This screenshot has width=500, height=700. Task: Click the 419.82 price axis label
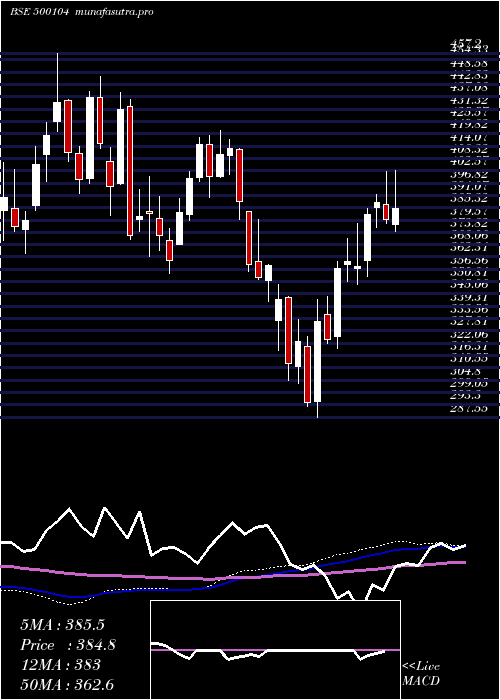(469, 125)
